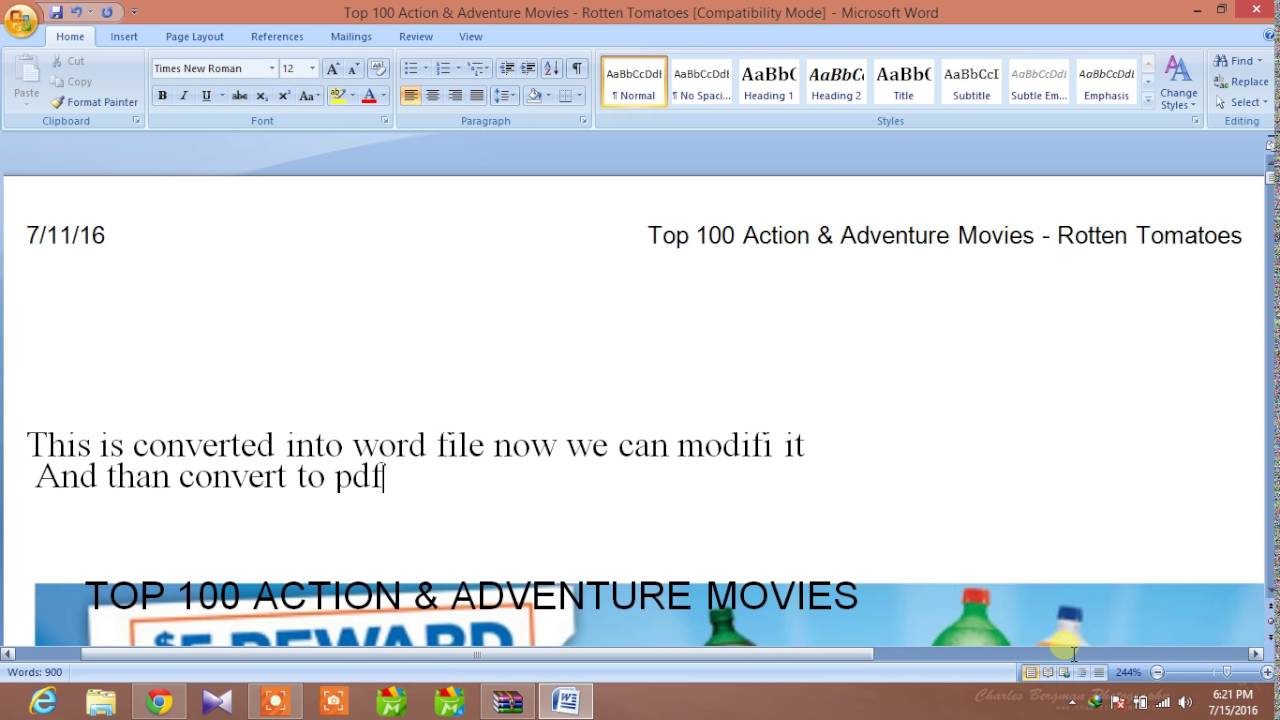Open the font size dropdown
The width and height of the screenshot is (1280, 720).
pos(312,68)
